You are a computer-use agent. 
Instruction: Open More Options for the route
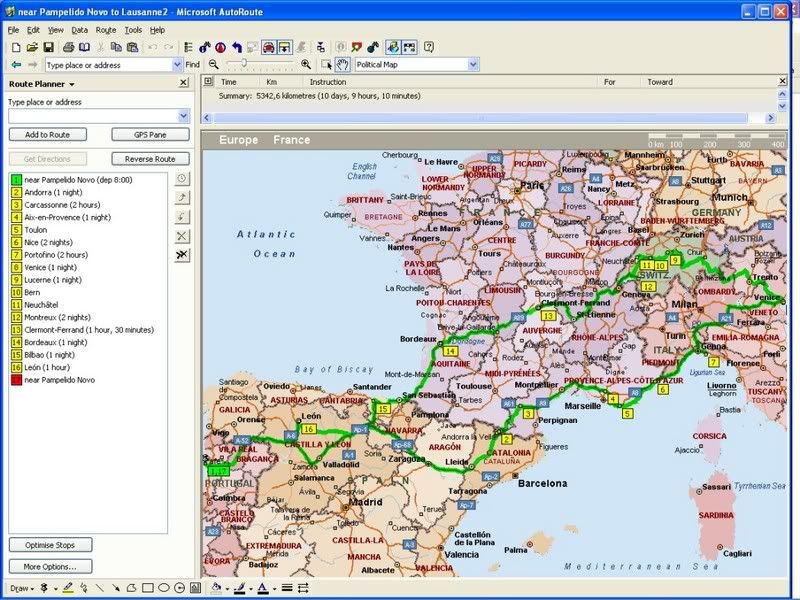[50, 566]
